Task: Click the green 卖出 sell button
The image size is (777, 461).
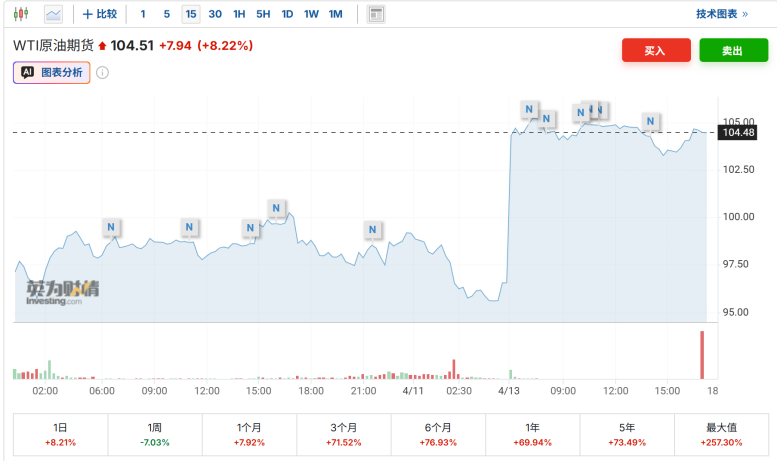Action: click(x=733, y=51)
